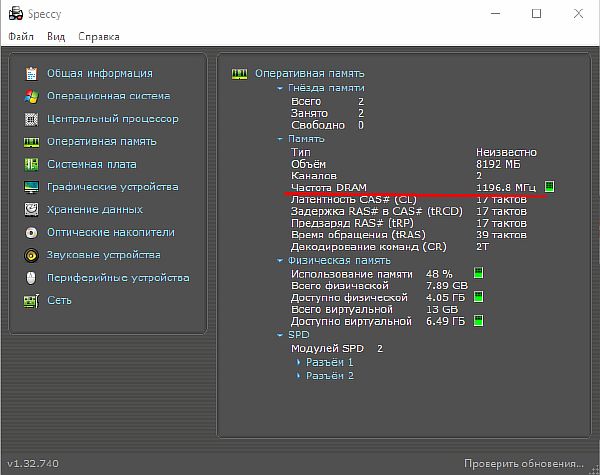Go to Центральный процессор section
600x475 pixels.
[113, 119]
